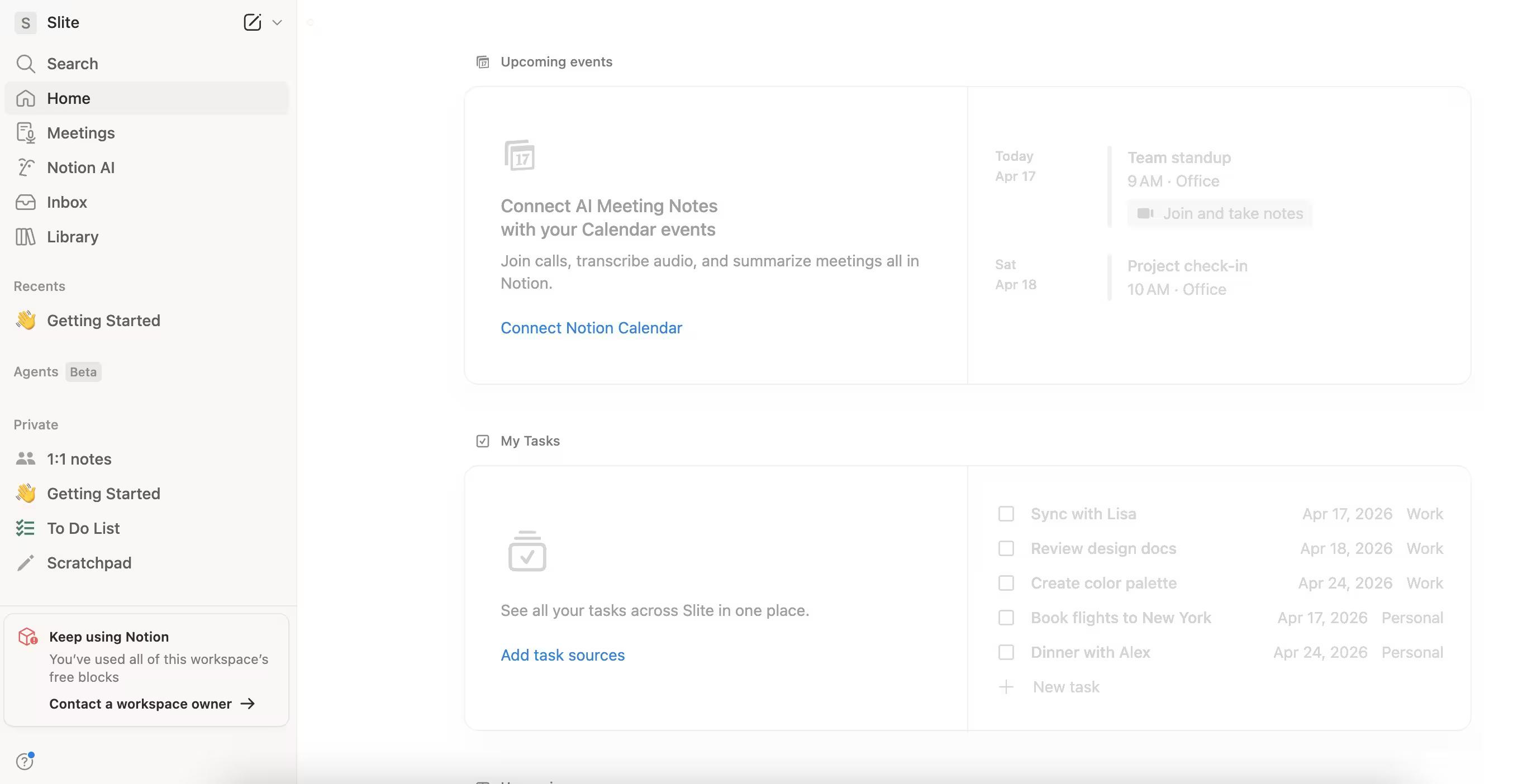Expand the chevron next to compose icon

point(277,22)
